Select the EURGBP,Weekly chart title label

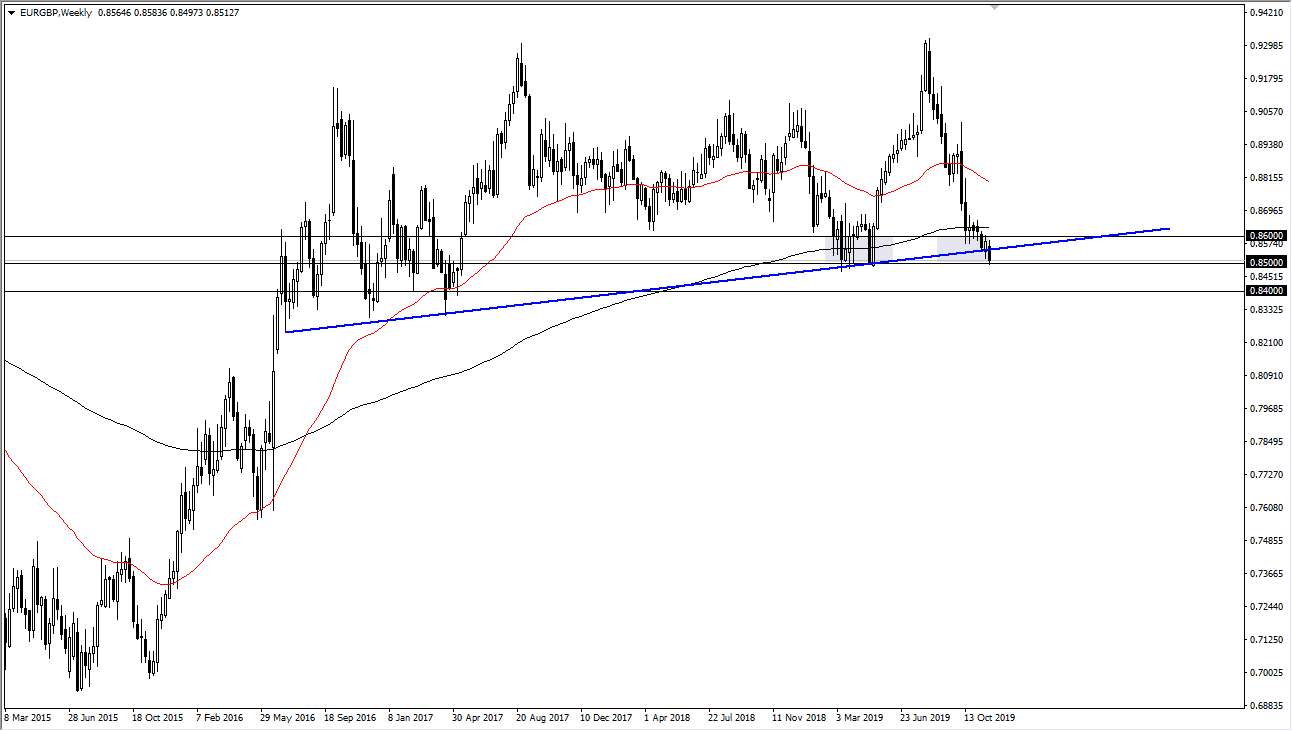pos(58,13)
